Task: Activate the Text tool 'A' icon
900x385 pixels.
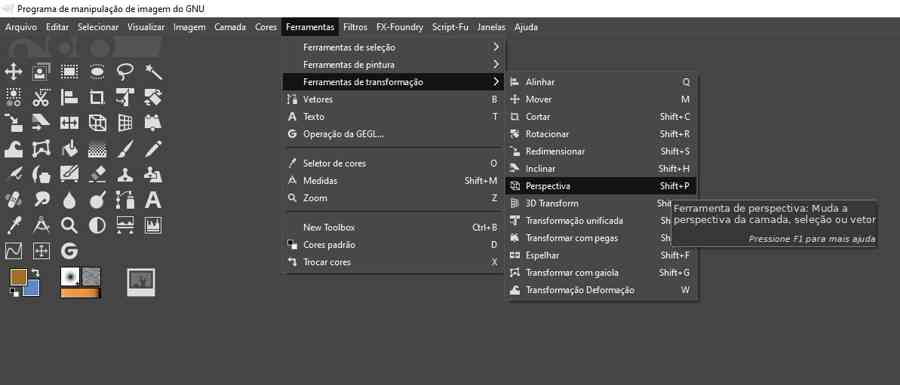Action: pyautogui.click(x=153, y=200)
